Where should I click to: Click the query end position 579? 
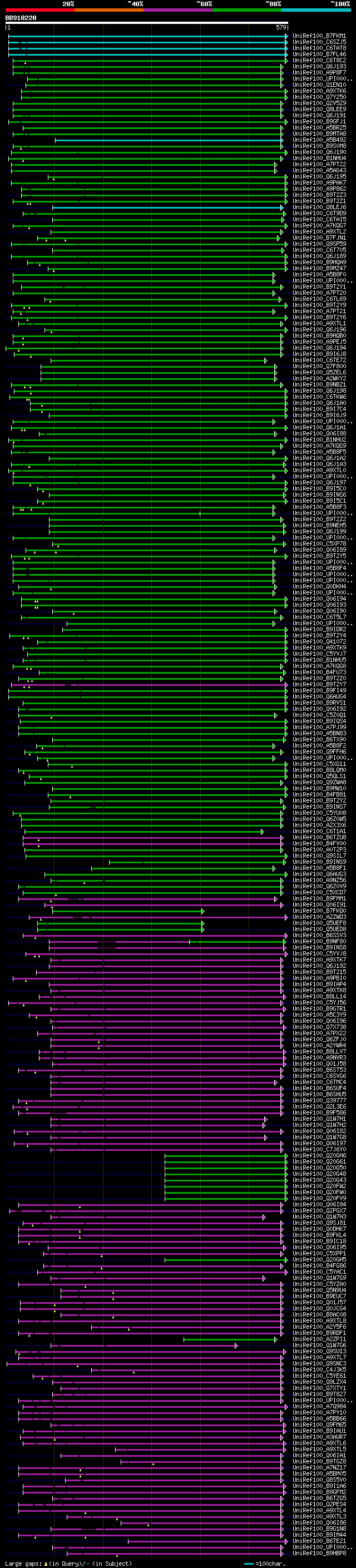coord(280,27)
